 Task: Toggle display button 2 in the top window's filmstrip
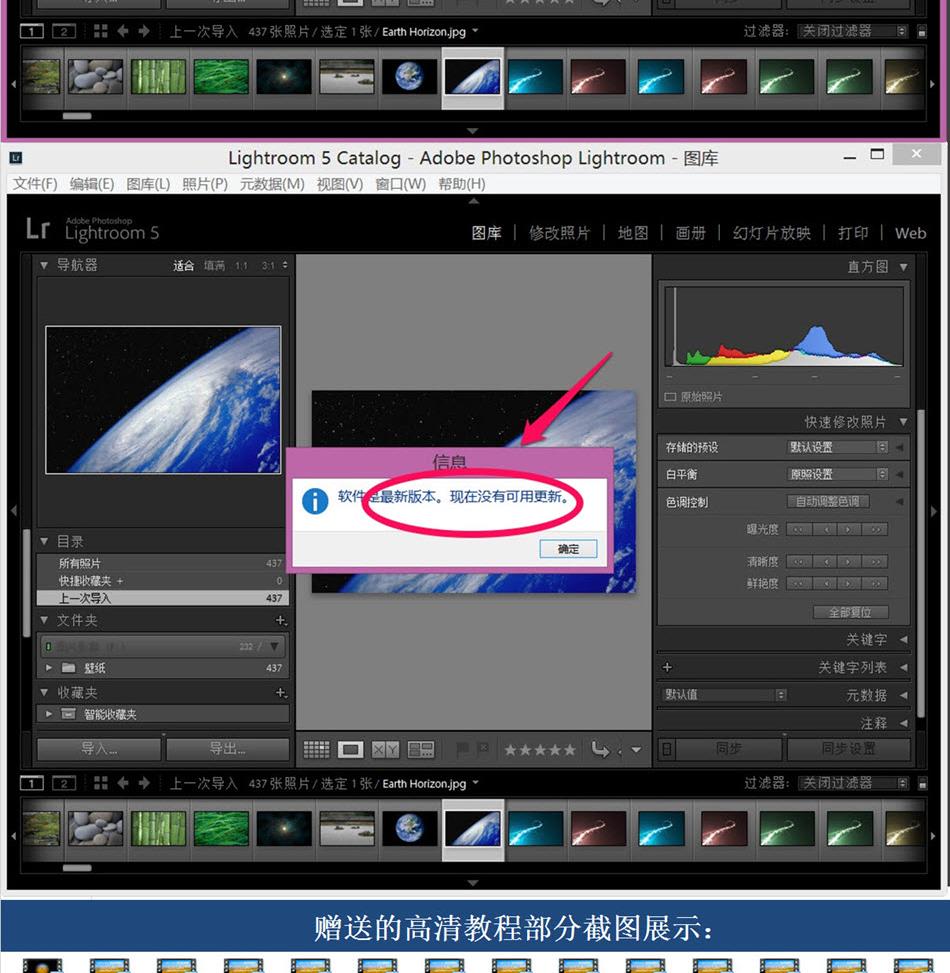pyautogui.click(x=64, y=31)
